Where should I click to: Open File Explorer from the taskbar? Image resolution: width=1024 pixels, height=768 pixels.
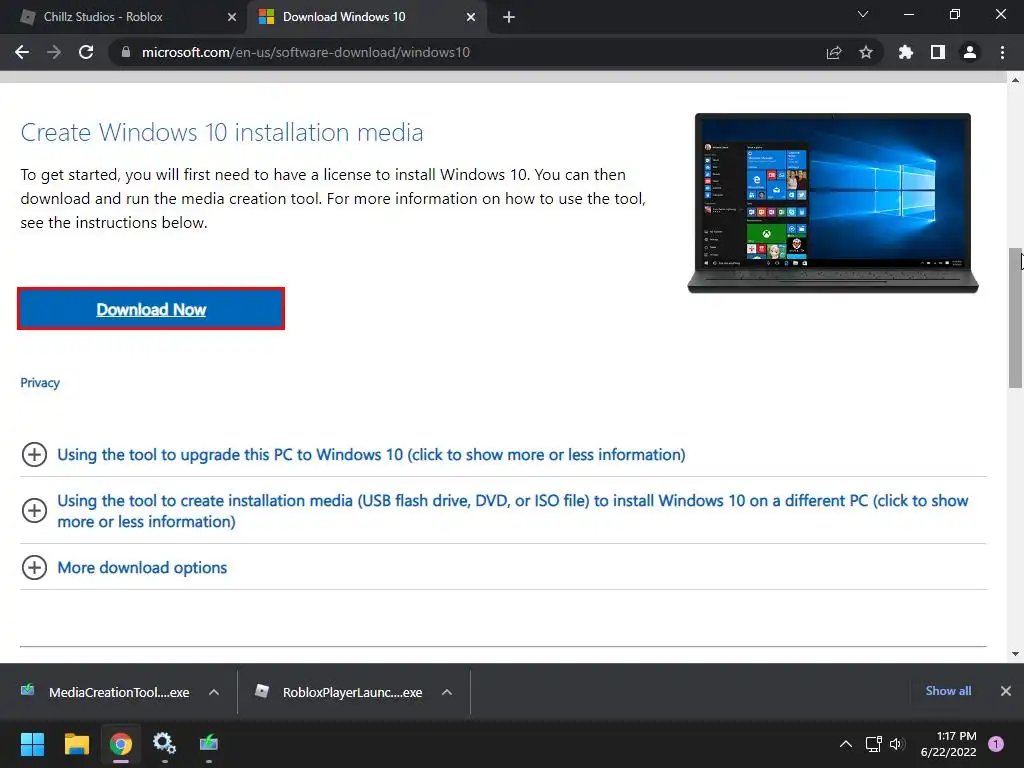click(76, 744)
